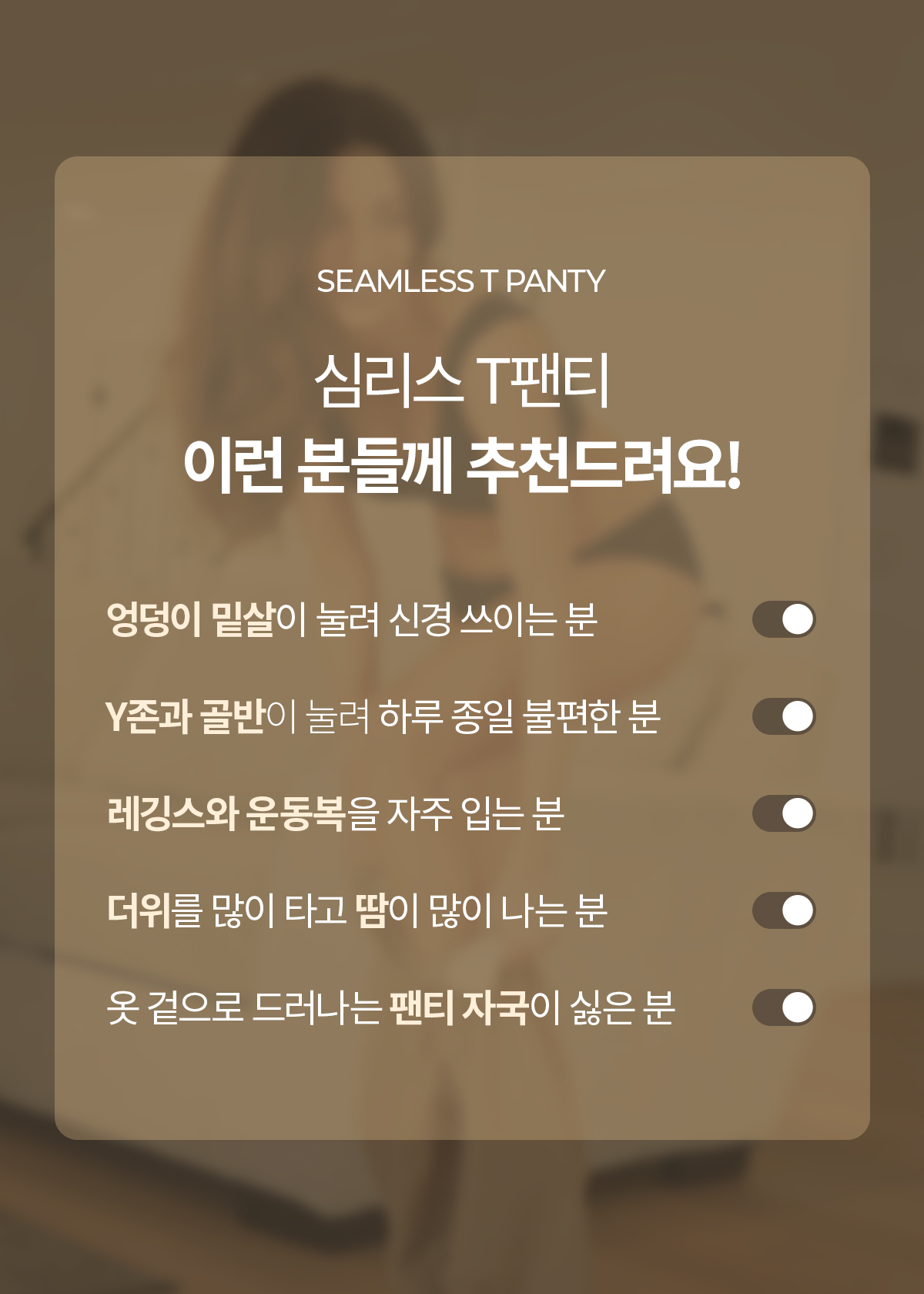
Task: Click the 옷 겉으로 드러나는 text
Action: [x=244, y=1007]
